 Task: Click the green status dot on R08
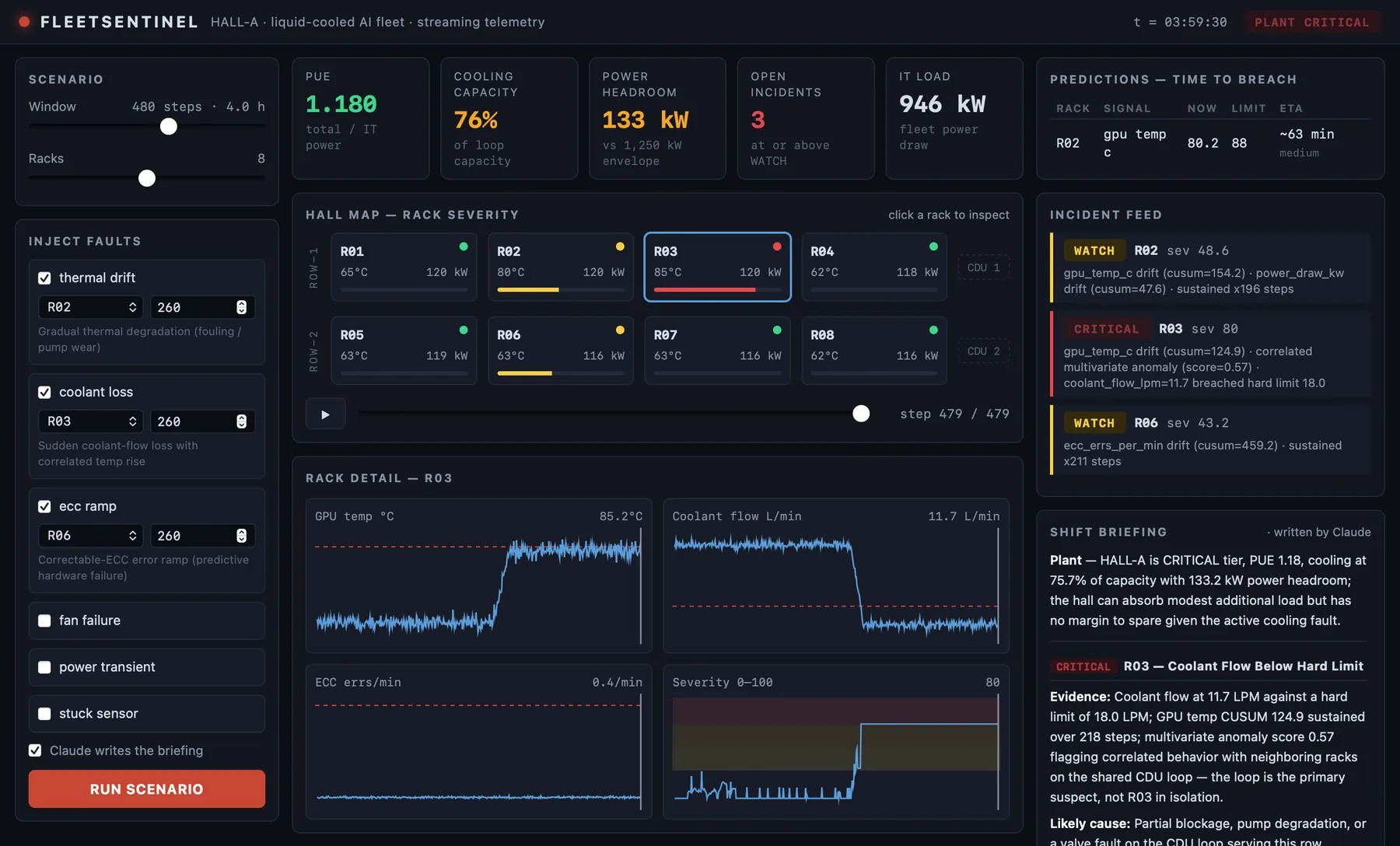pyautogui.click(x=933, y=330)
